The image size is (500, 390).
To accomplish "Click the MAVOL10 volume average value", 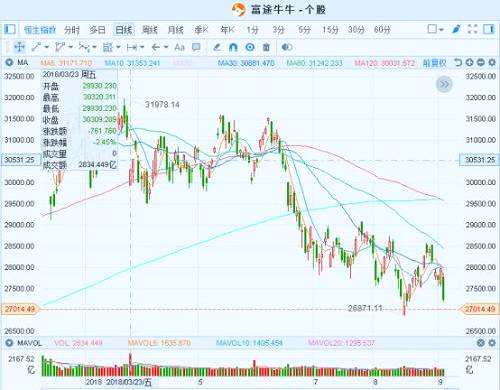I will 249,343.
